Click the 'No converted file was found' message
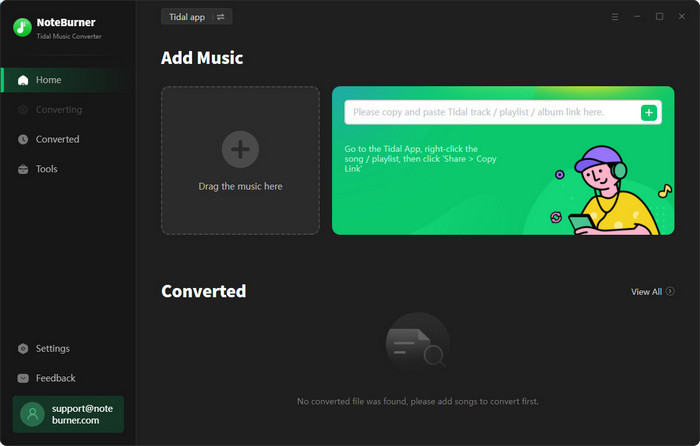Image resolution: width=700 pixels, height=446 pixels. (x=418, y=401)
